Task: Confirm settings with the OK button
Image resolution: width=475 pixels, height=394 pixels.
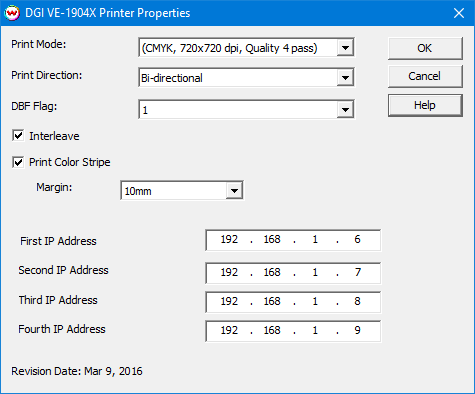Action: click(x=425, y=48)
